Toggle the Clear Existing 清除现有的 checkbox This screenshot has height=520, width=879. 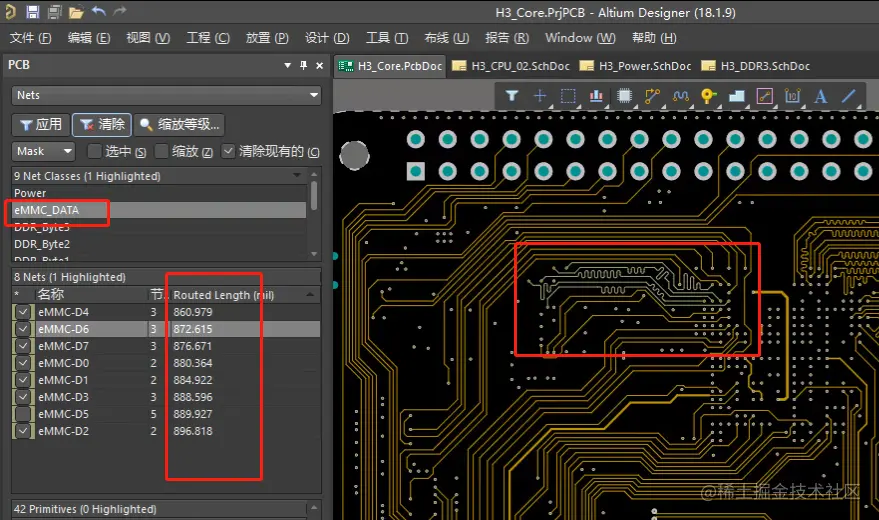(x=228, y=151)
